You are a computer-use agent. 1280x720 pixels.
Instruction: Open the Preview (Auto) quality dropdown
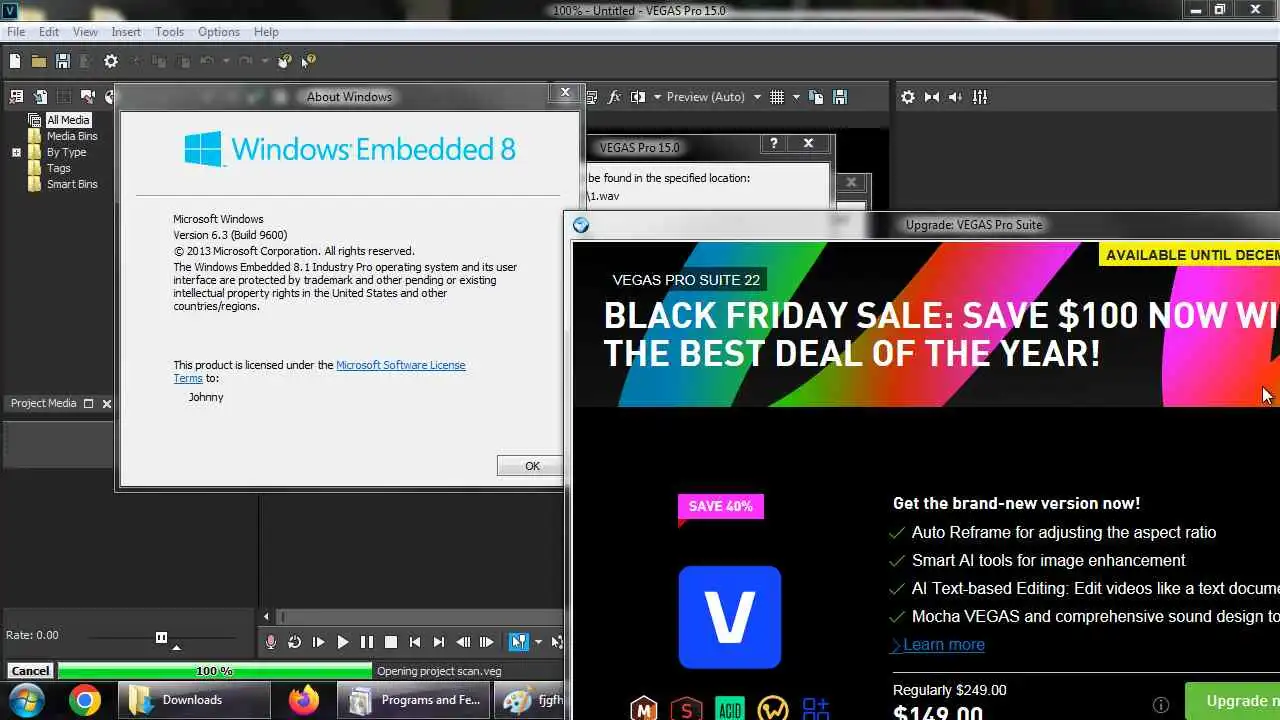click(757, 97)
